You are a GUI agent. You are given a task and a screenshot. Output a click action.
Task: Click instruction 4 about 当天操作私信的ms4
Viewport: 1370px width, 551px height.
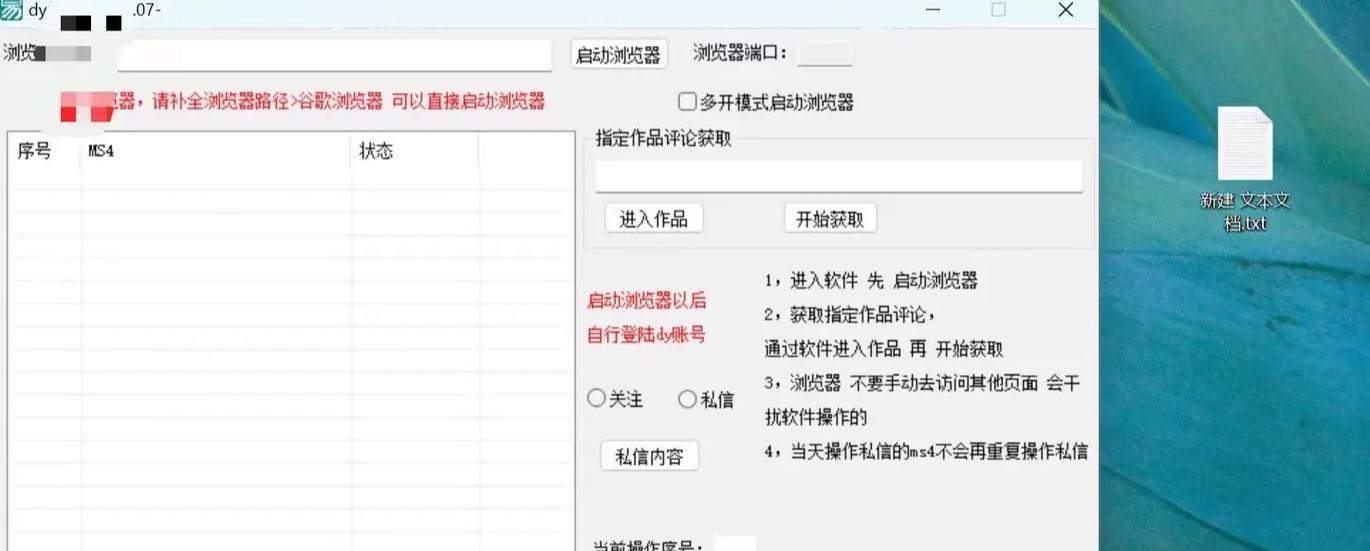(x=926, y=451)
